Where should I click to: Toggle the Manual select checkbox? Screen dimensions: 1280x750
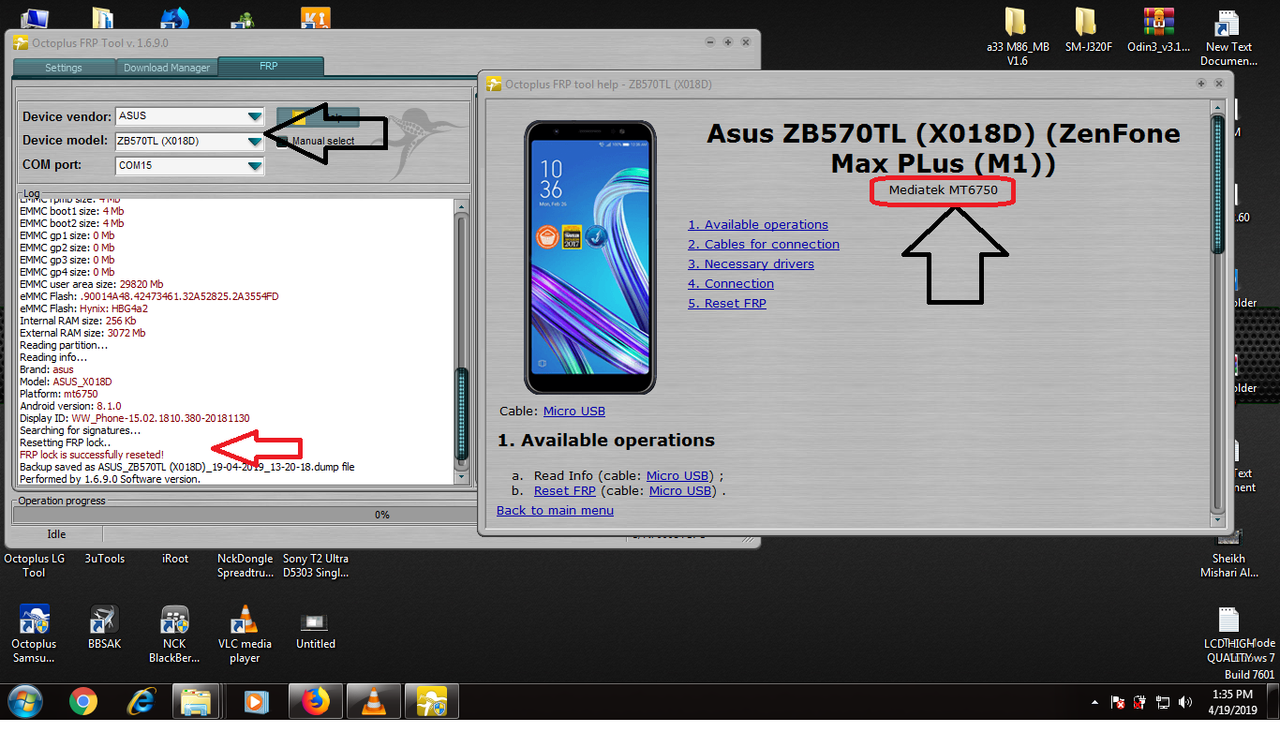point(283,141)
